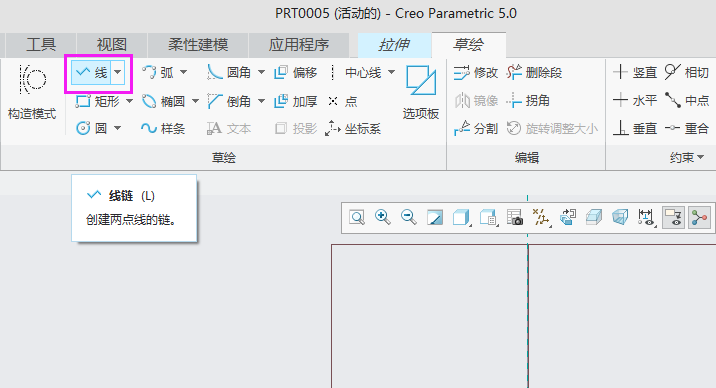Select the Corner (拐角) trim tool
Viewport: 716px width, 388px height.
click(528, 100)
